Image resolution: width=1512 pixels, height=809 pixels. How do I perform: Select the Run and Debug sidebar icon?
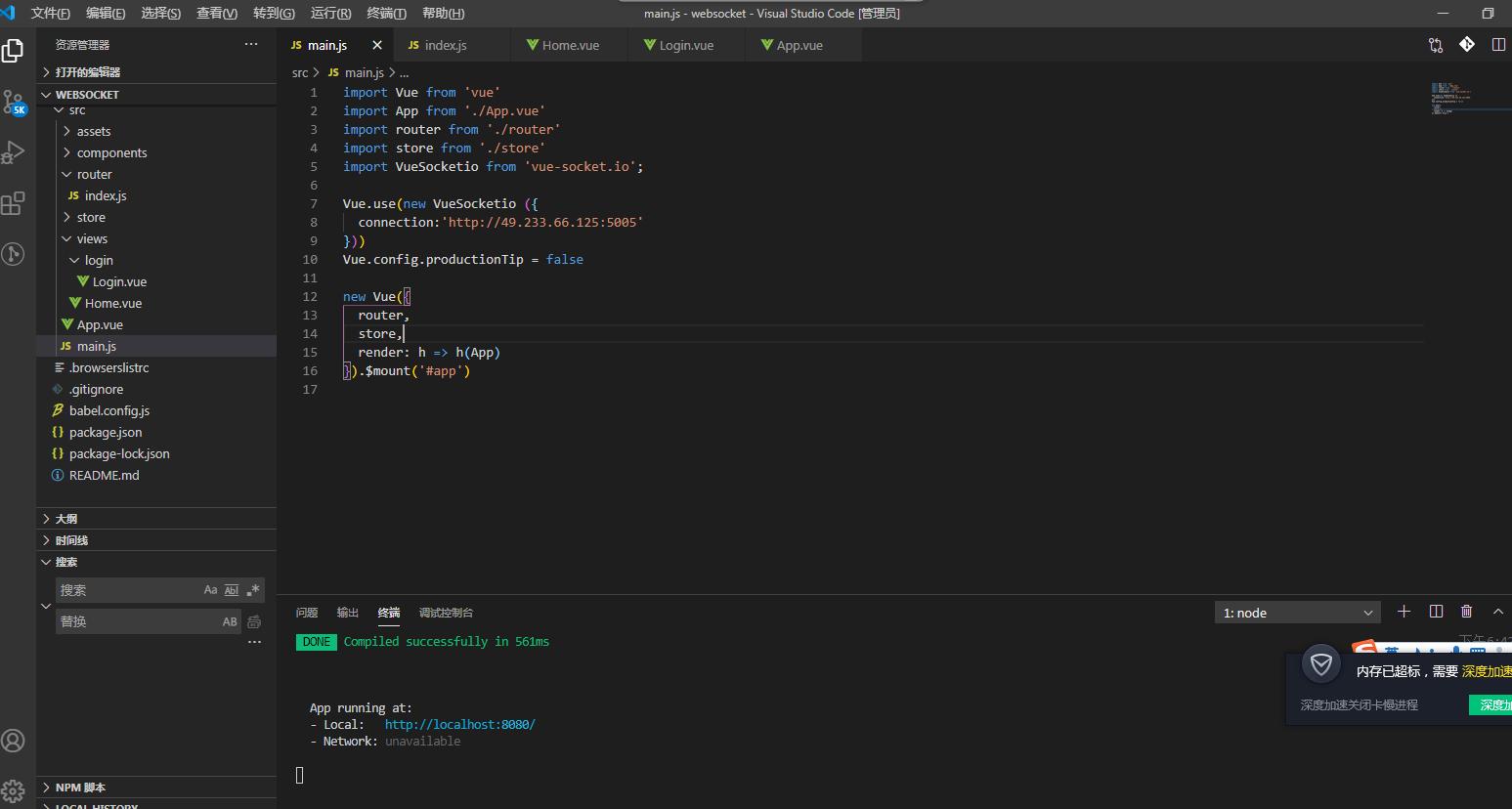coord(15,151)
